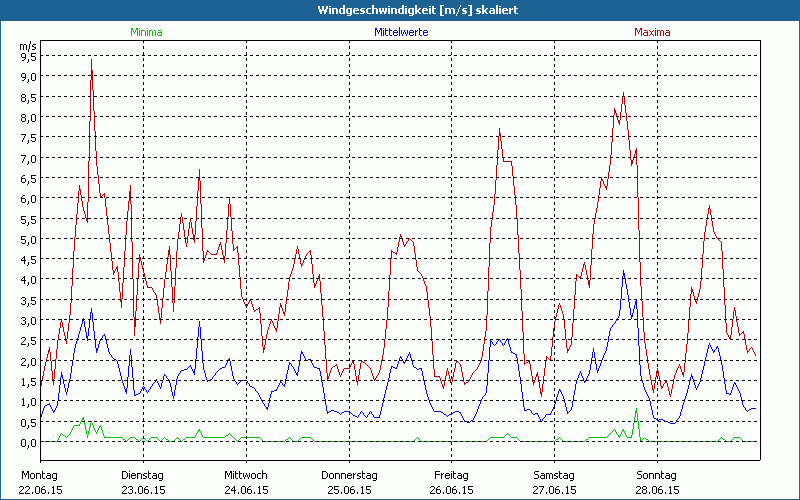Image resolution: width=800 pixels, height=500 pixels.
Task: Click the 'Samstag' day label
Action: pos(554,476)
